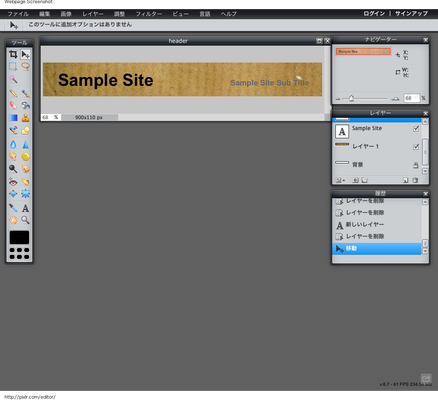Open the 画像 menu
The height and width of the screenshot is (400, 438).
(x=66, y=14)
